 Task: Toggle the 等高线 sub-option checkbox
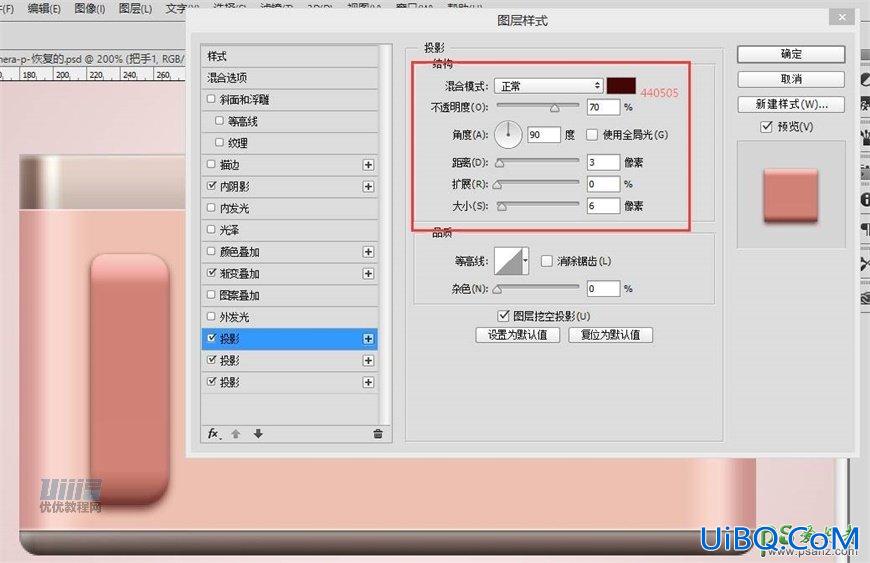(x=219, y=120)
